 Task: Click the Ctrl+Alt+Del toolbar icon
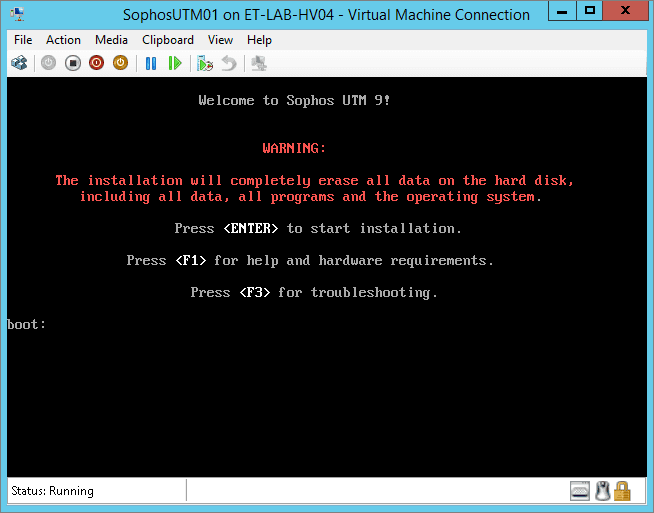pos(19,63)
